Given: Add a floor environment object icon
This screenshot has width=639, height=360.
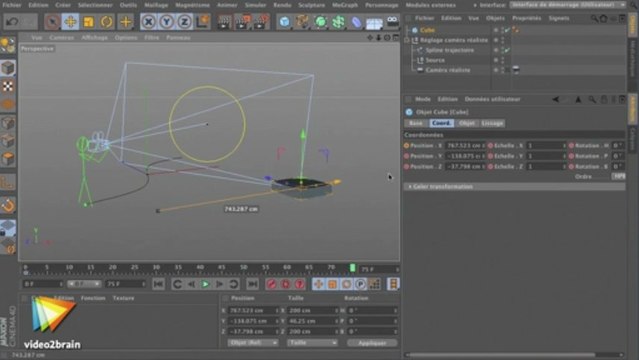Looking at the screenshot, I should (x=374, y=22).
